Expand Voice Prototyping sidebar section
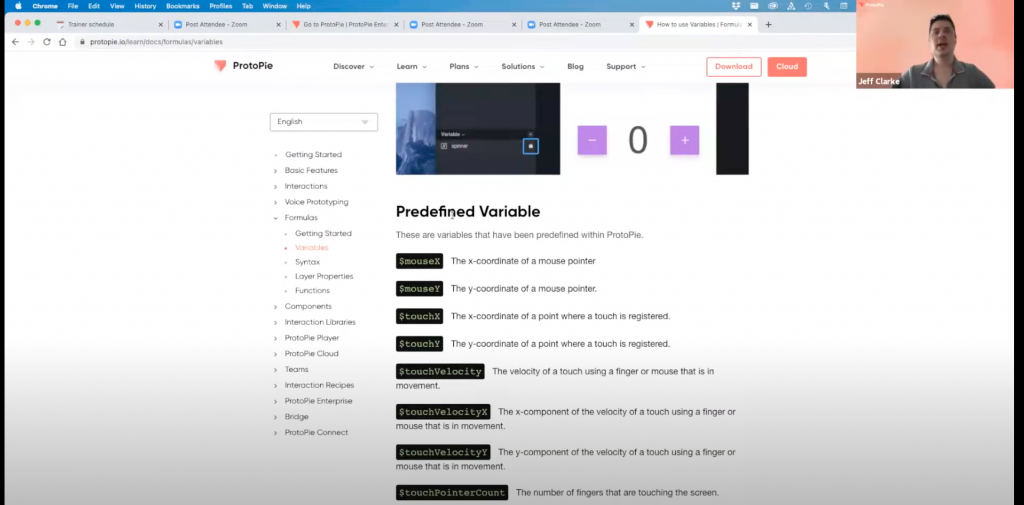 [316, 202]
